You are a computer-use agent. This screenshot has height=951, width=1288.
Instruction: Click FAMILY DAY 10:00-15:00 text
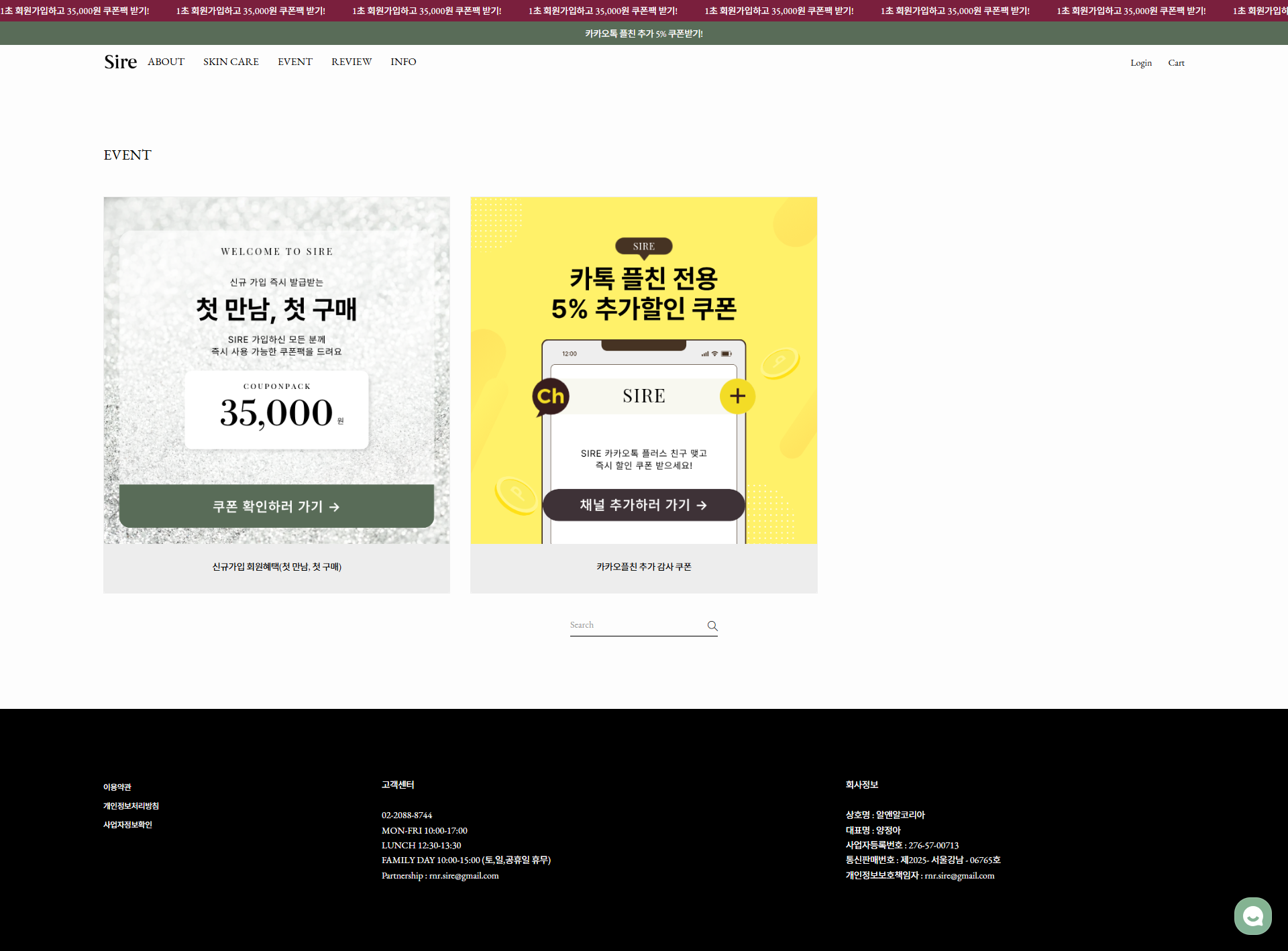click(466, 860)
